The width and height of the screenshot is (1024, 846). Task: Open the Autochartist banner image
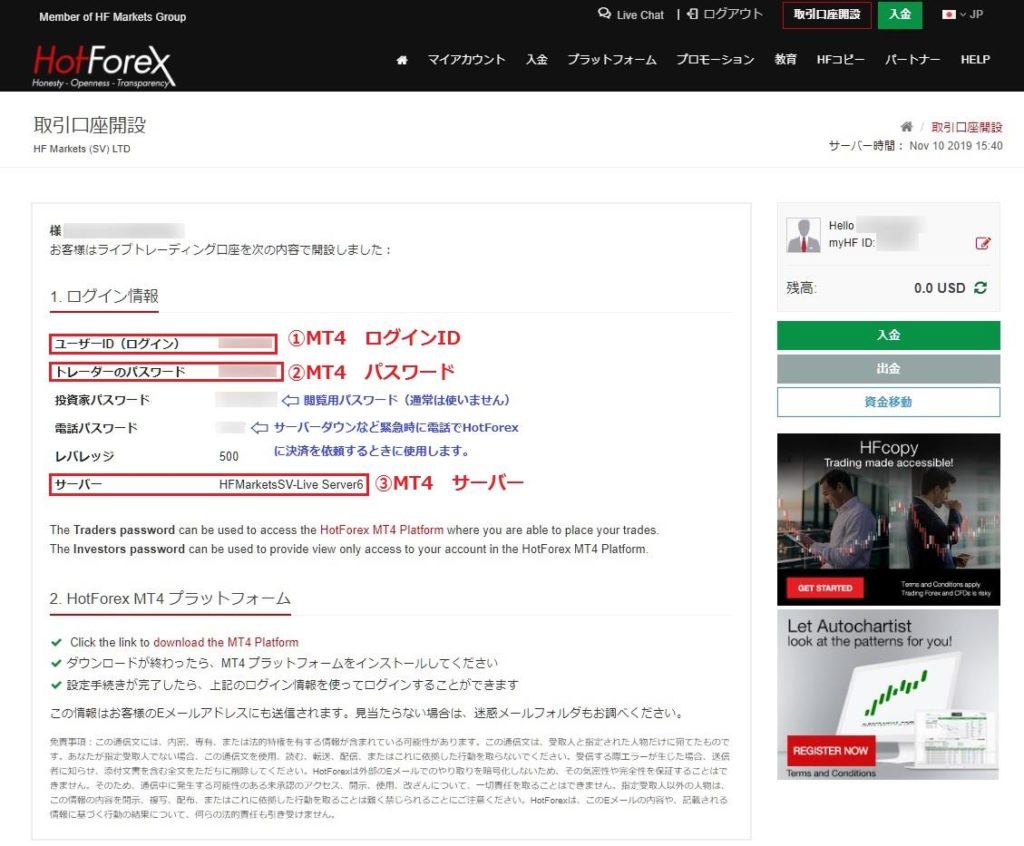tap(888, 694)
